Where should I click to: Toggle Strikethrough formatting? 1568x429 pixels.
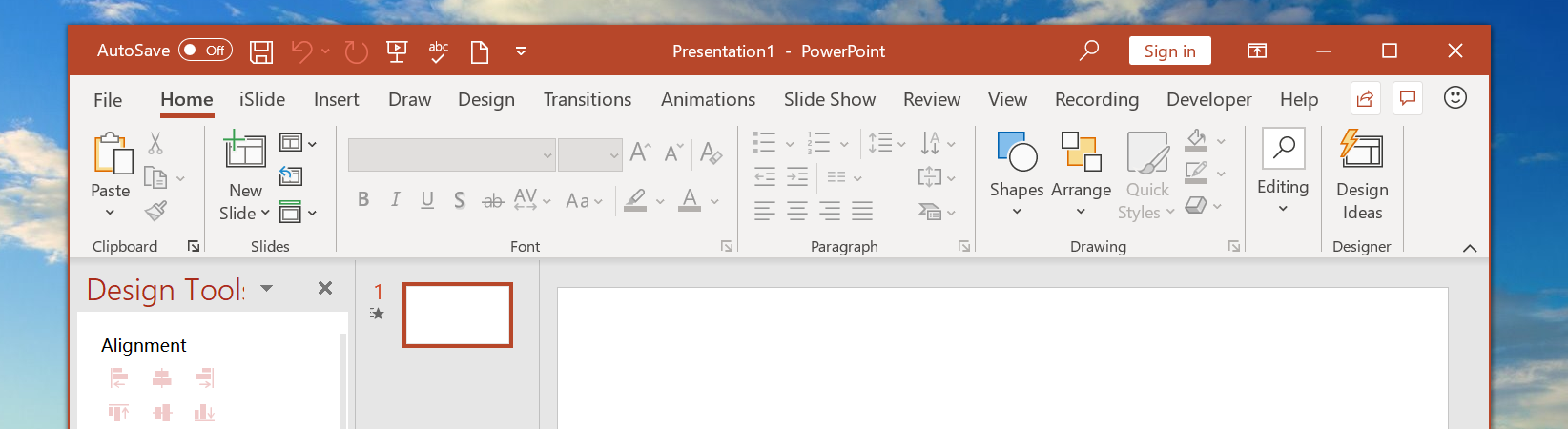coord(492,200)
